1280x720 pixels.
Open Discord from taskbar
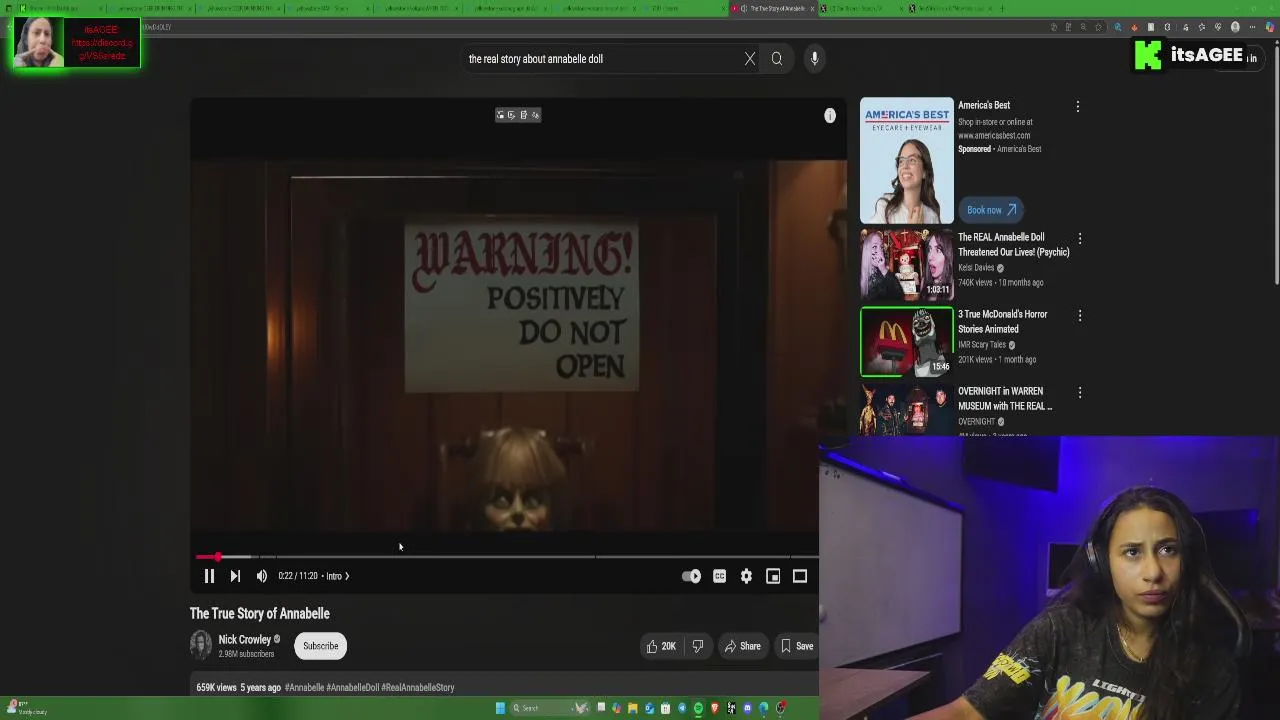click(x=747, y=708)
